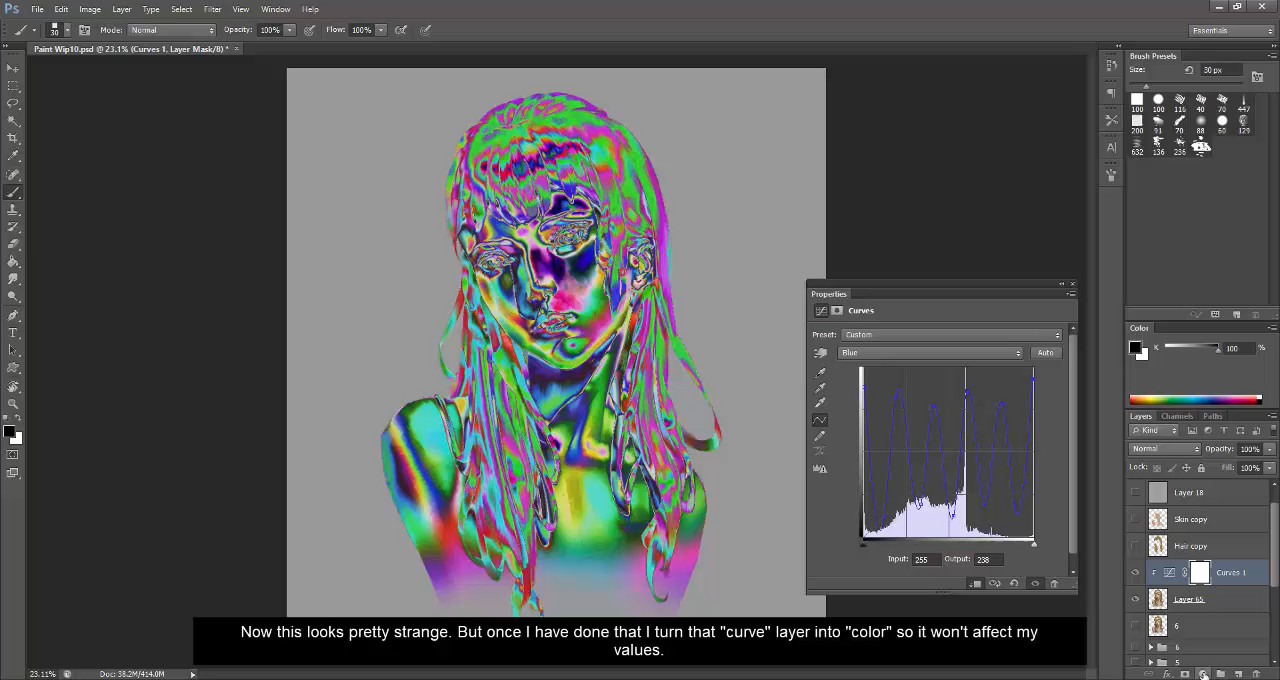The width and height of the screenshot is (1280, 680).
Task: Click the Curves Output value field
Action: (x=989, y=559)
